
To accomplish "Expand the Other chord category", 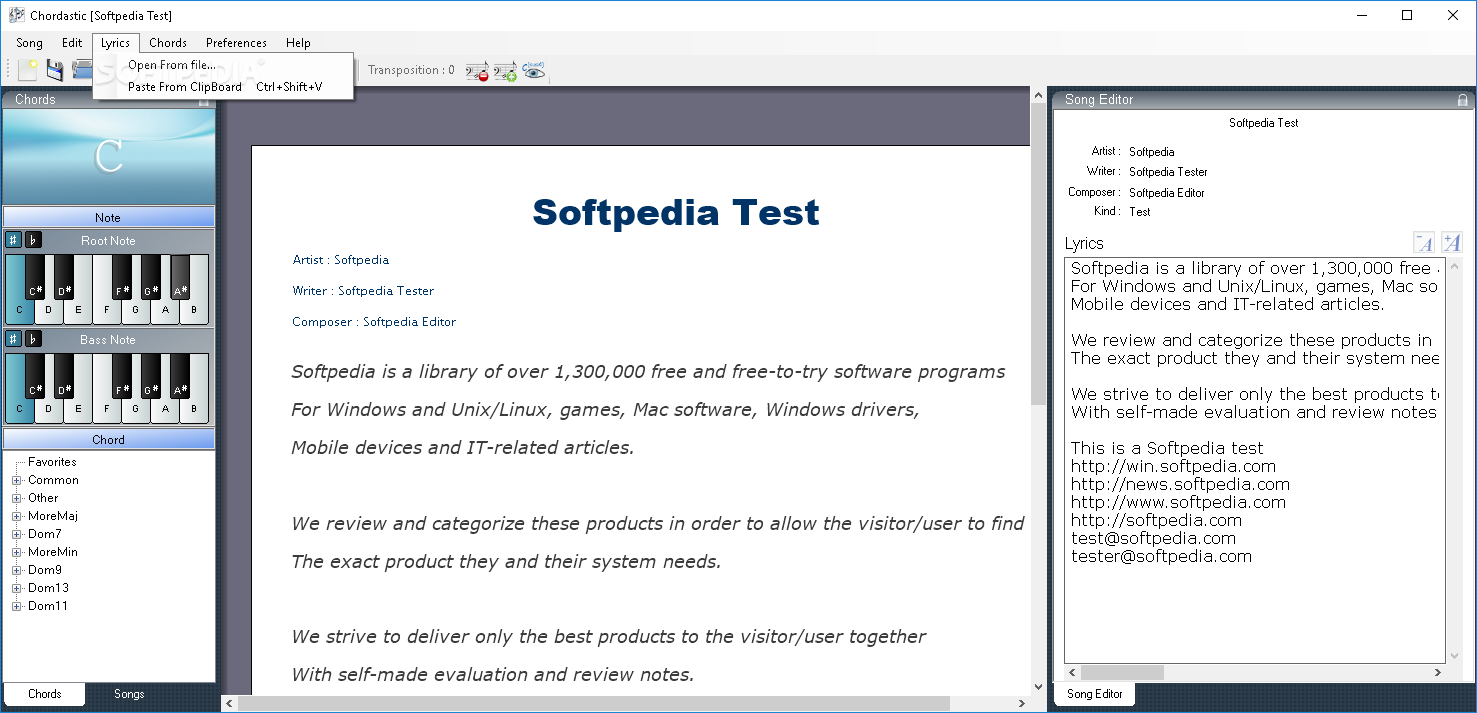I will click(16, 498).
